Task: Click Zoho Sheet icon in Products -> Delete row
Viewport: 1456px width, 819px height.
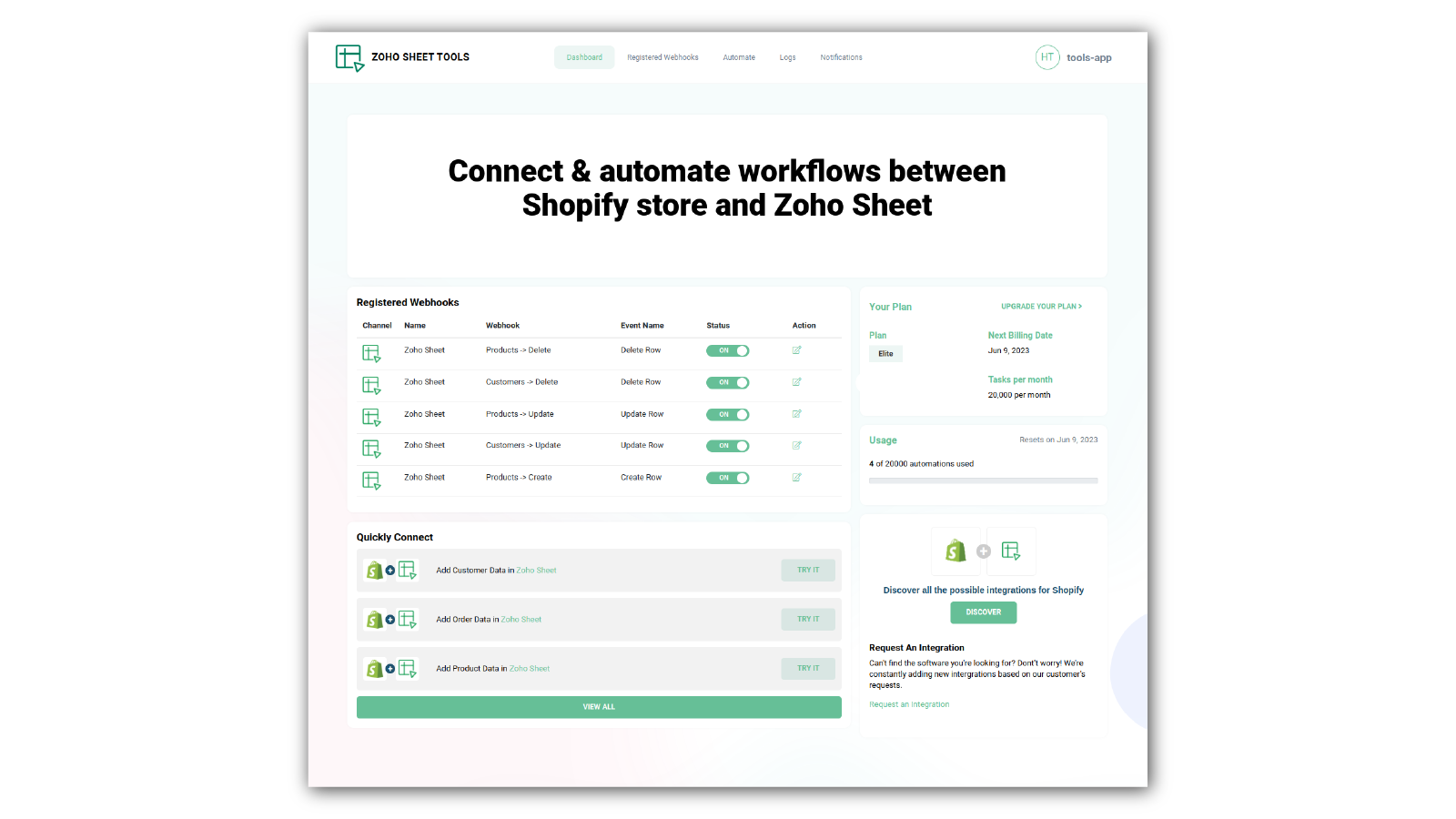Action: point(371,353)
